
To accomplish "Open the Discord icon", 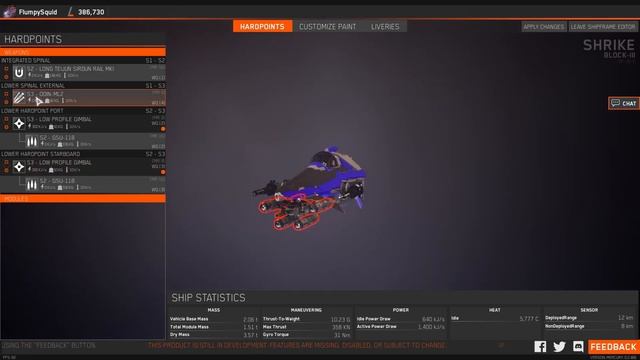I will click(578, 347).
